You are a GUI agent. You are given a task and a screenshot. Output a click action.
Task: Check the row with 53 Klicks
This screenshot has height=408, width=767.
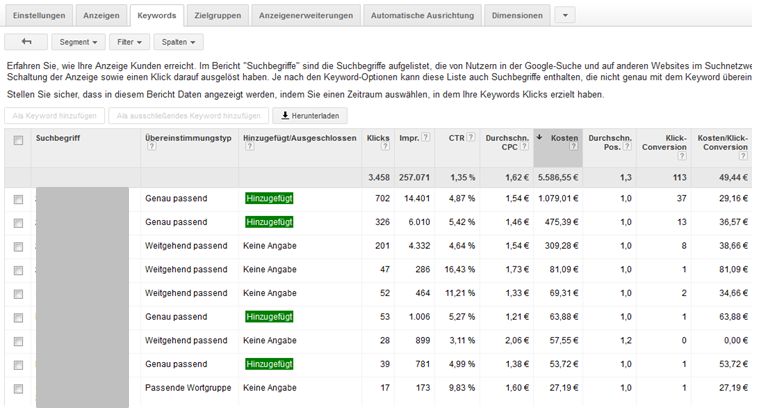(18, 318)
